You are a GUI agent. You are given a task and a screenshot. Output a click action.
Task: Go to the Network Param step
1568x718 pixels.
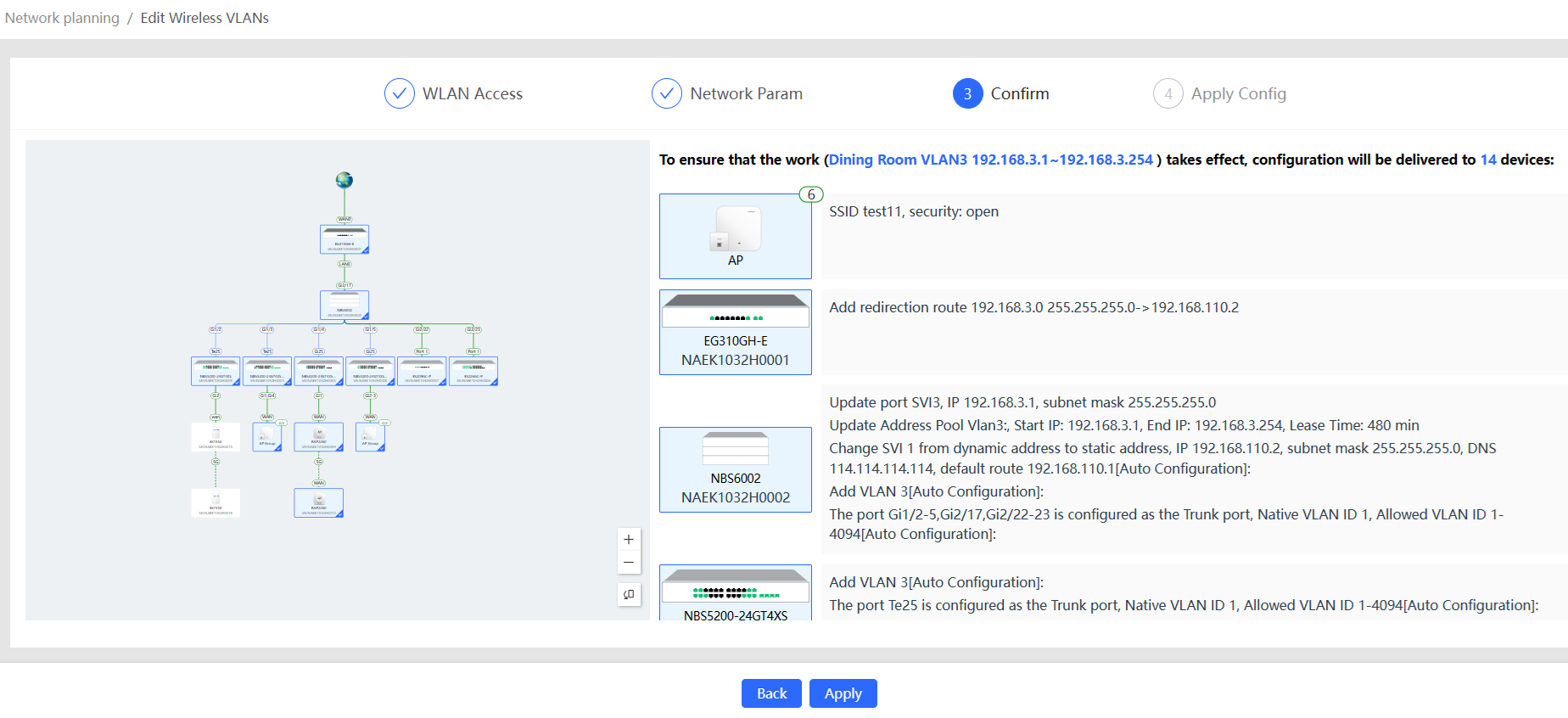[x=727, y=93]
